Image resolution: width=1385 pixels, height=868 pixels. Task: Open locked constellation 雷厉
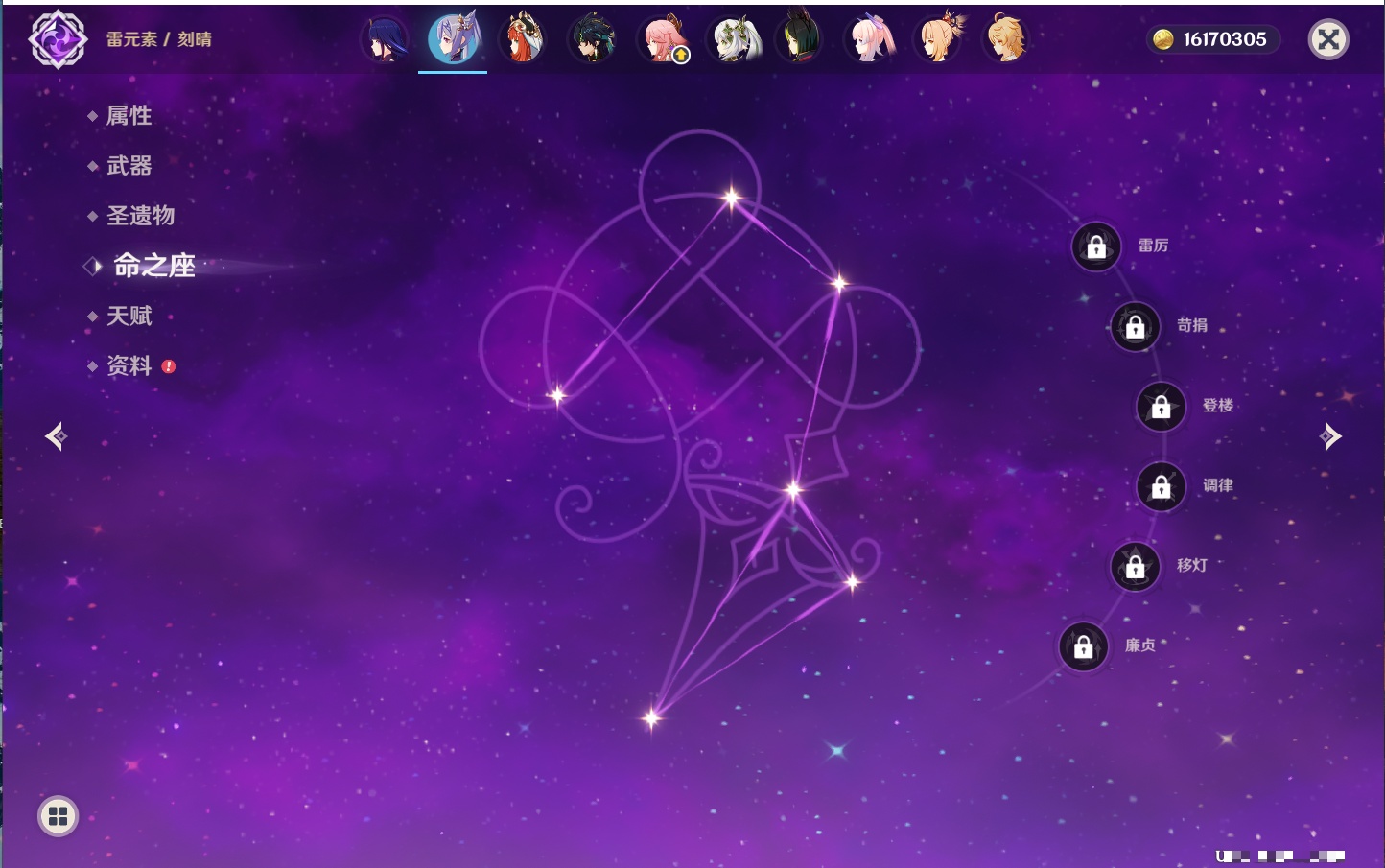pyautogui.click(x=1096, y=246)
